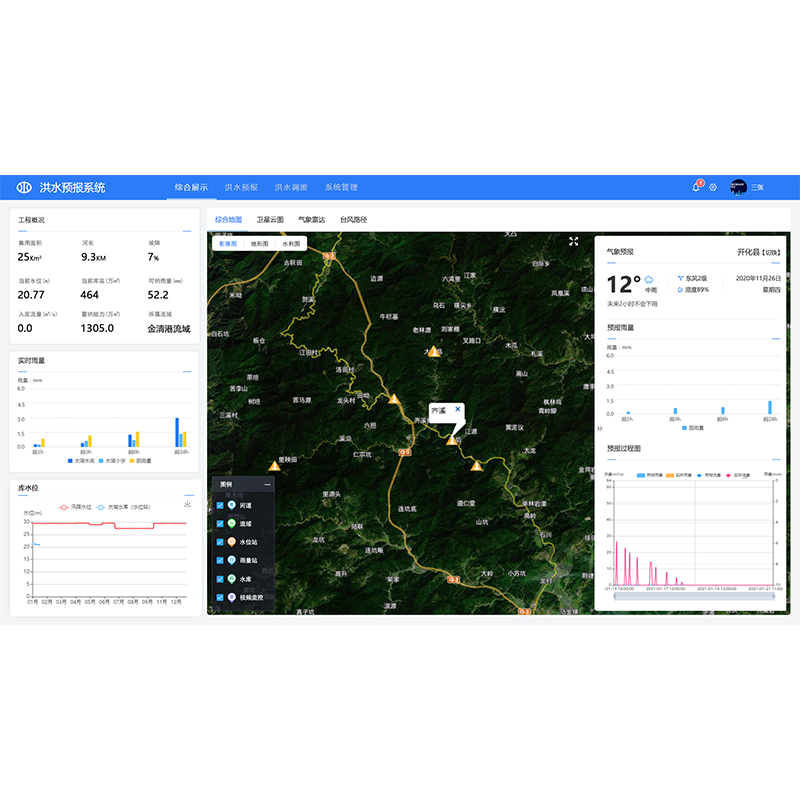Close the 齐溪 map popup

pos(458,409)
